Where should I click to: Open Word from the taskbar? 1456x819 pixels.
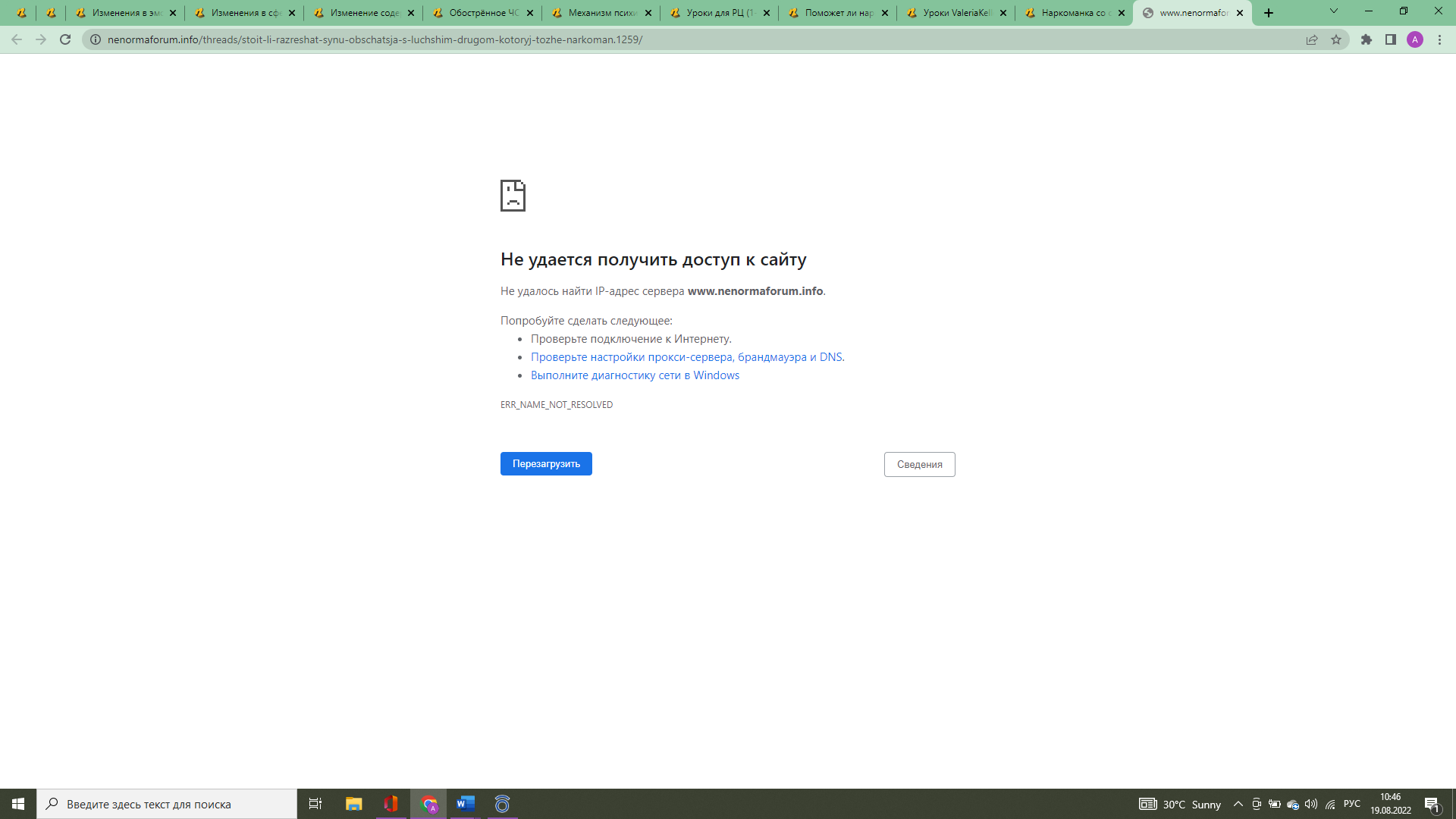[465, 804]
